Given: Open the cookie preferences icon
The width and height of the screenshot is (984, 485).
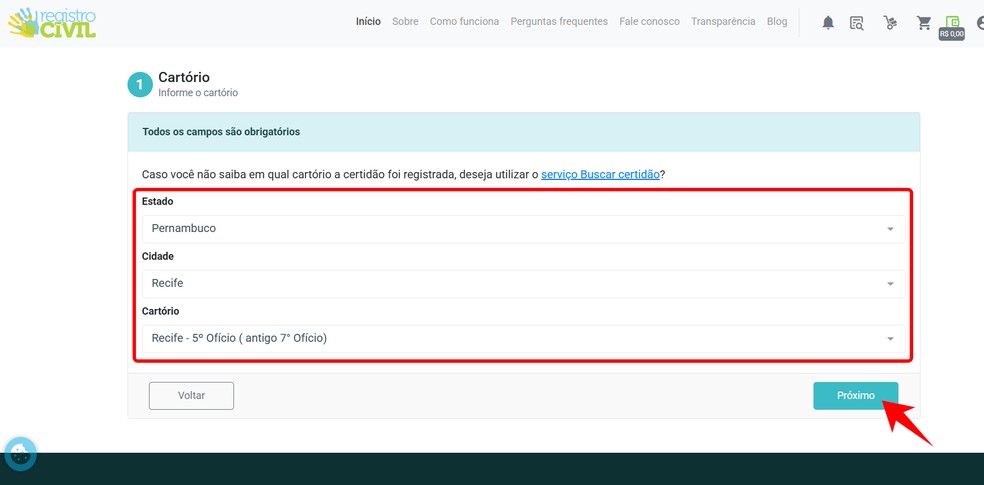Looking at the screenshot, I should click(x=20, y=453).
